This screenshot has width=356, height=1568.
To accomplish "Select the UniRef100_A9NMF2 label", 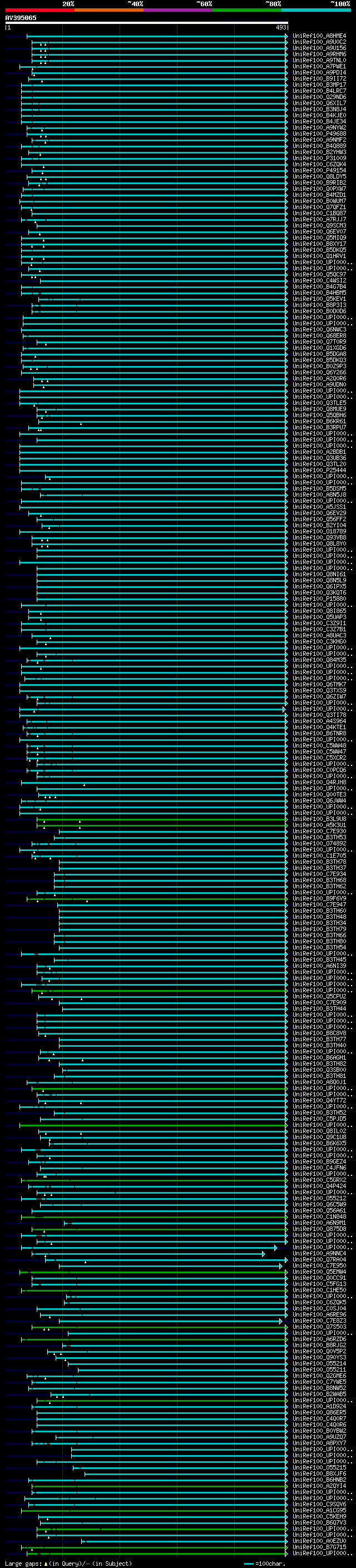I will [319, 140].
